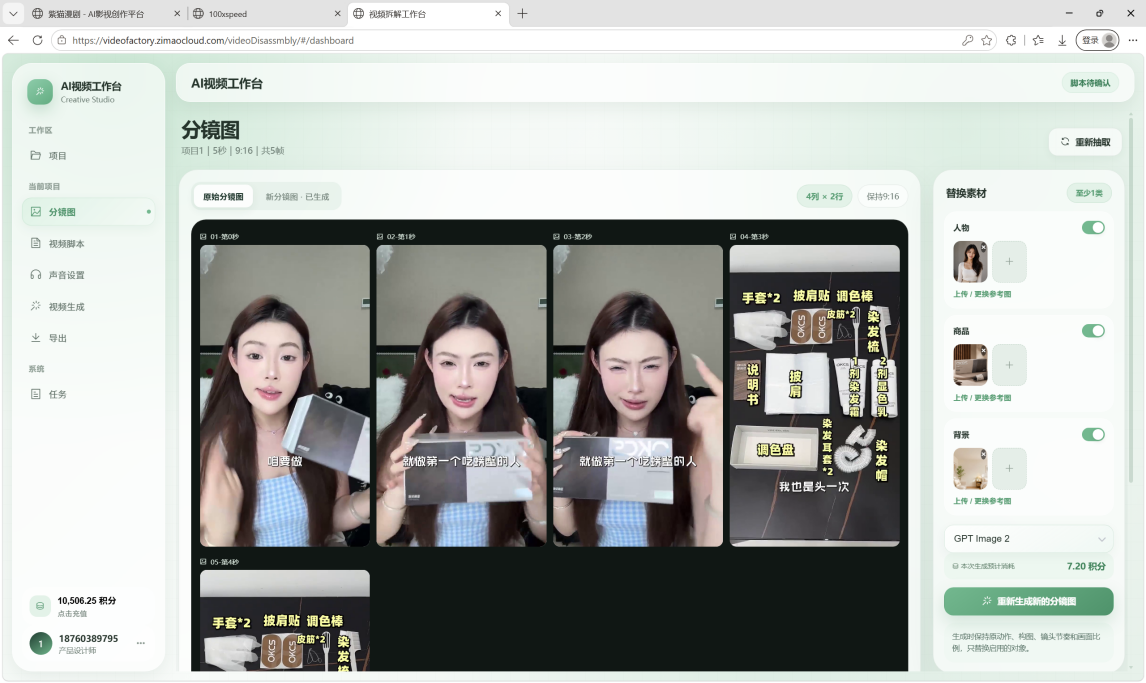Open 项目 in the sidebar
1146x683 pixels.
[x=88, y=156]
